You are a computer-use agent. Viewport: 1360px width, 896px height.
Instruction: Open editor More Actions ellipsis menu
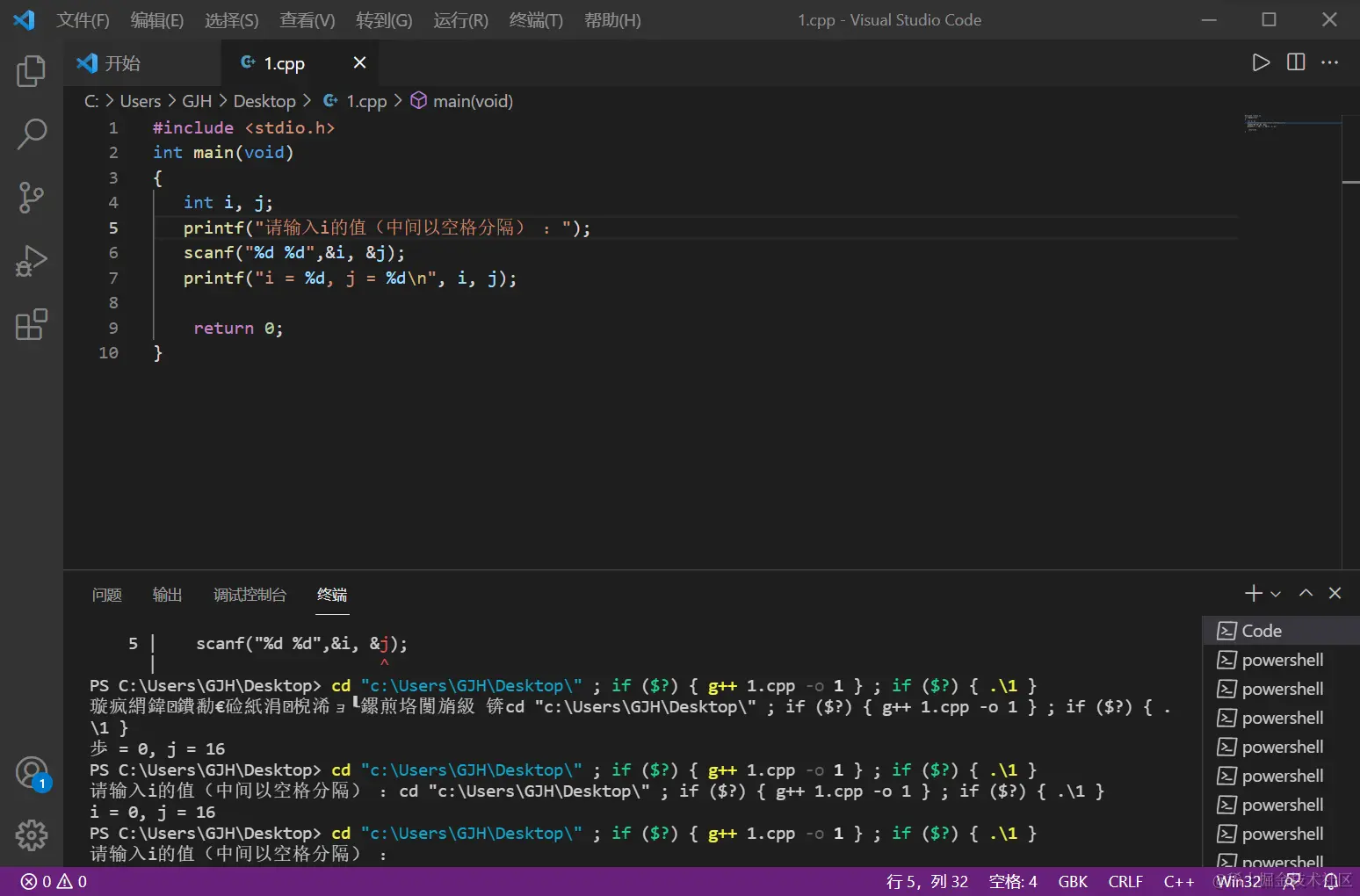tap(1330, 62)
